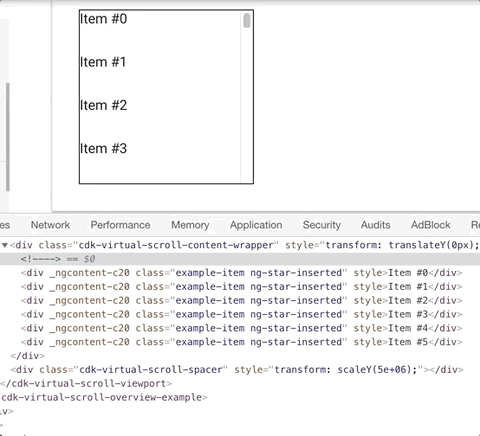Open the Network tab in DevTools
The height and width of the screenshot is (436, 480).
[x=50, y=225]
